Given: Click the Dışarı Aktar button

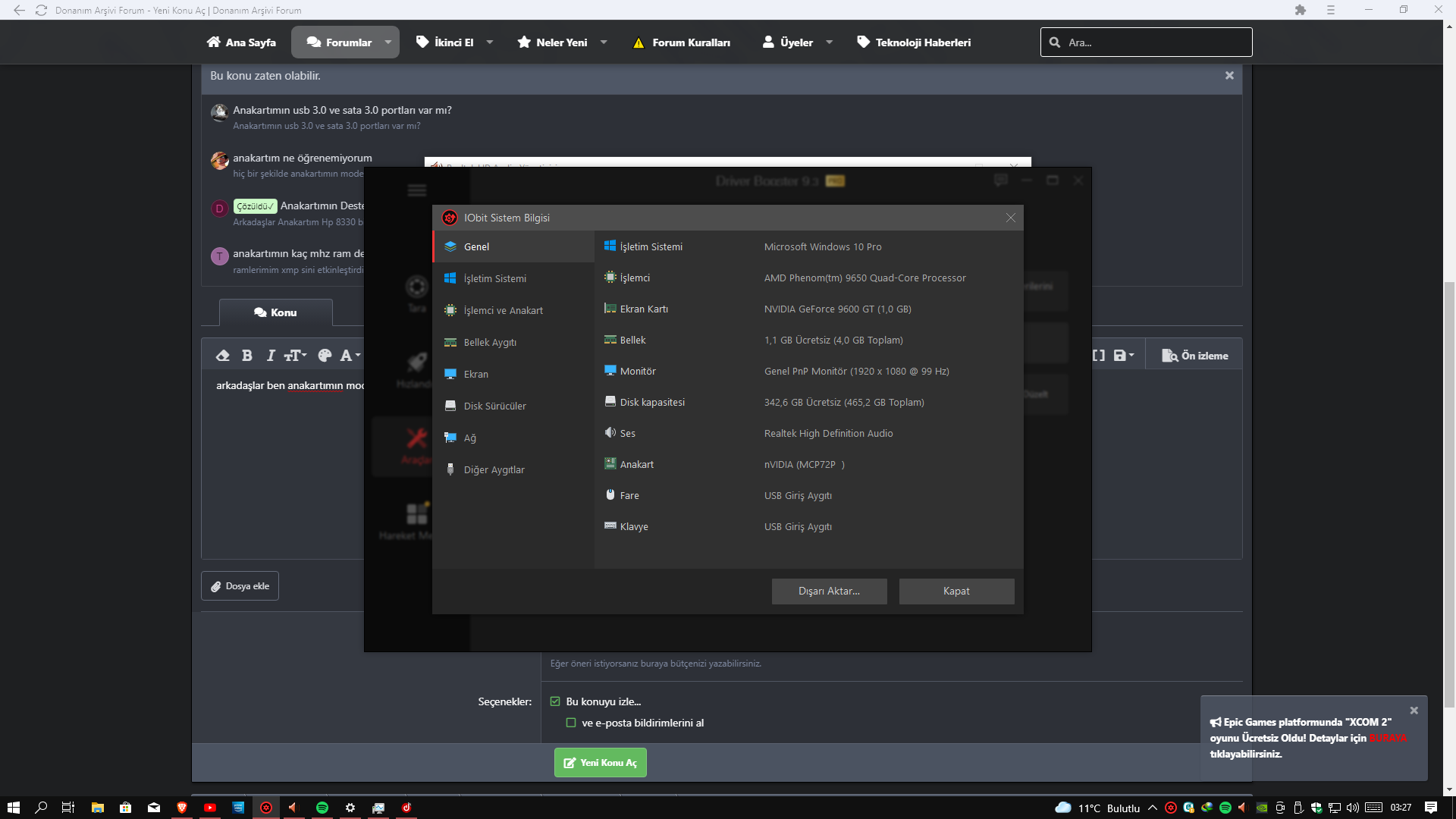Looking at the screenshot, I should 829,591.
